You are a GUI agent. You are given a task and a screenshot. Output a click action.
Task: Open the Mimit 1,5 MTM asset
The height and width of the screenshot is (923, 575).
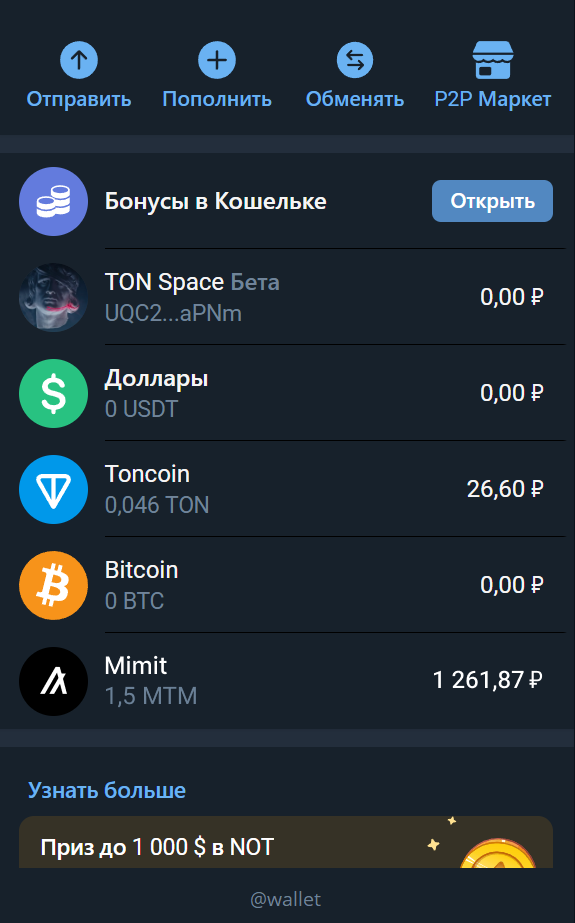click(287, 681)
